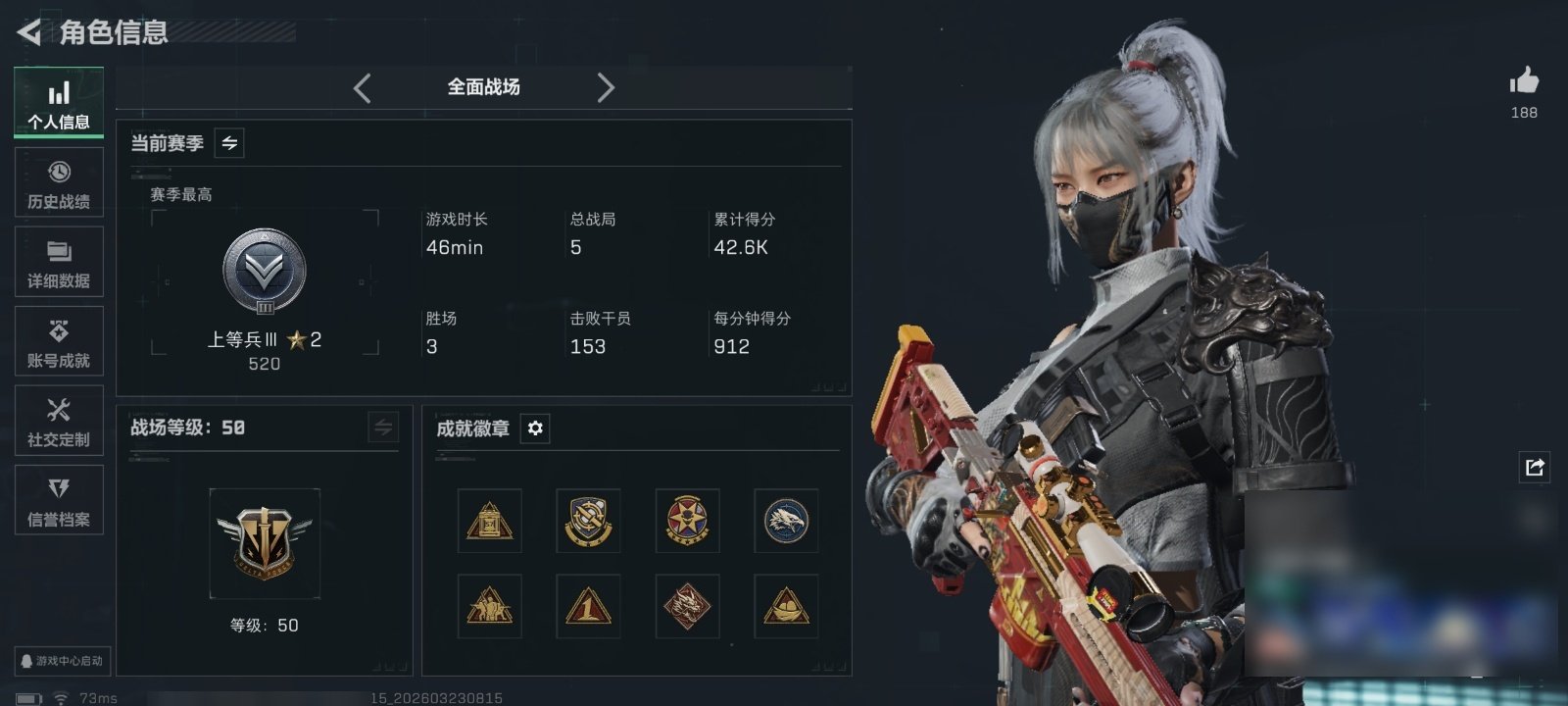Switch to next game mode with right chevron
1568x706 pixels.
pos(606,88)
